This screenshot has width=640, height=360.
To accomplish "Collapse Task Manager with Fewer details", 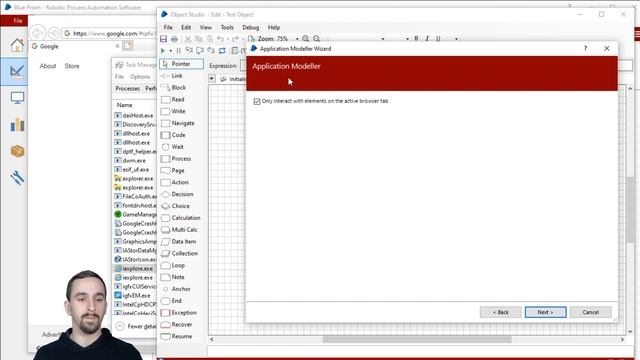I will click(136, 326).
